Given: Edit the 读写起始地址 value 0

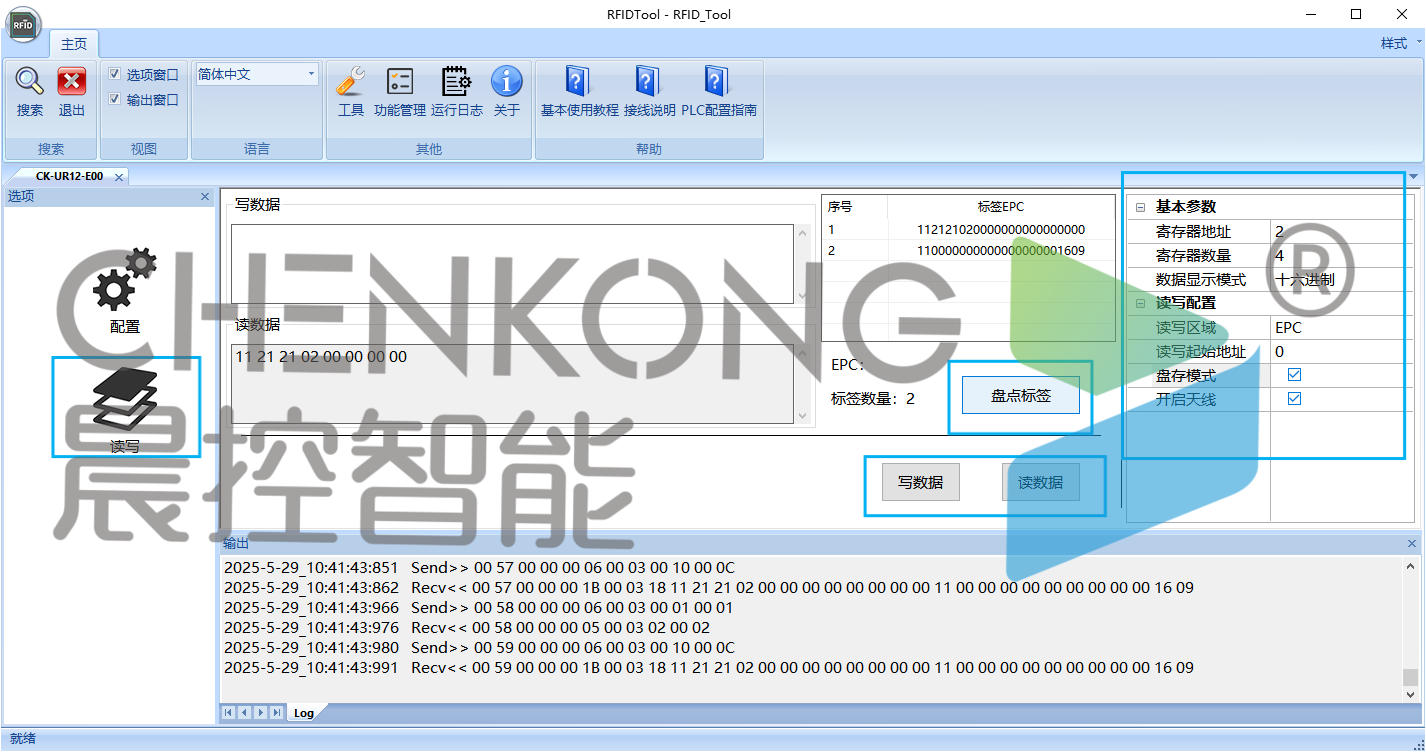Looking at the screenshot, I should (1341, 351).
